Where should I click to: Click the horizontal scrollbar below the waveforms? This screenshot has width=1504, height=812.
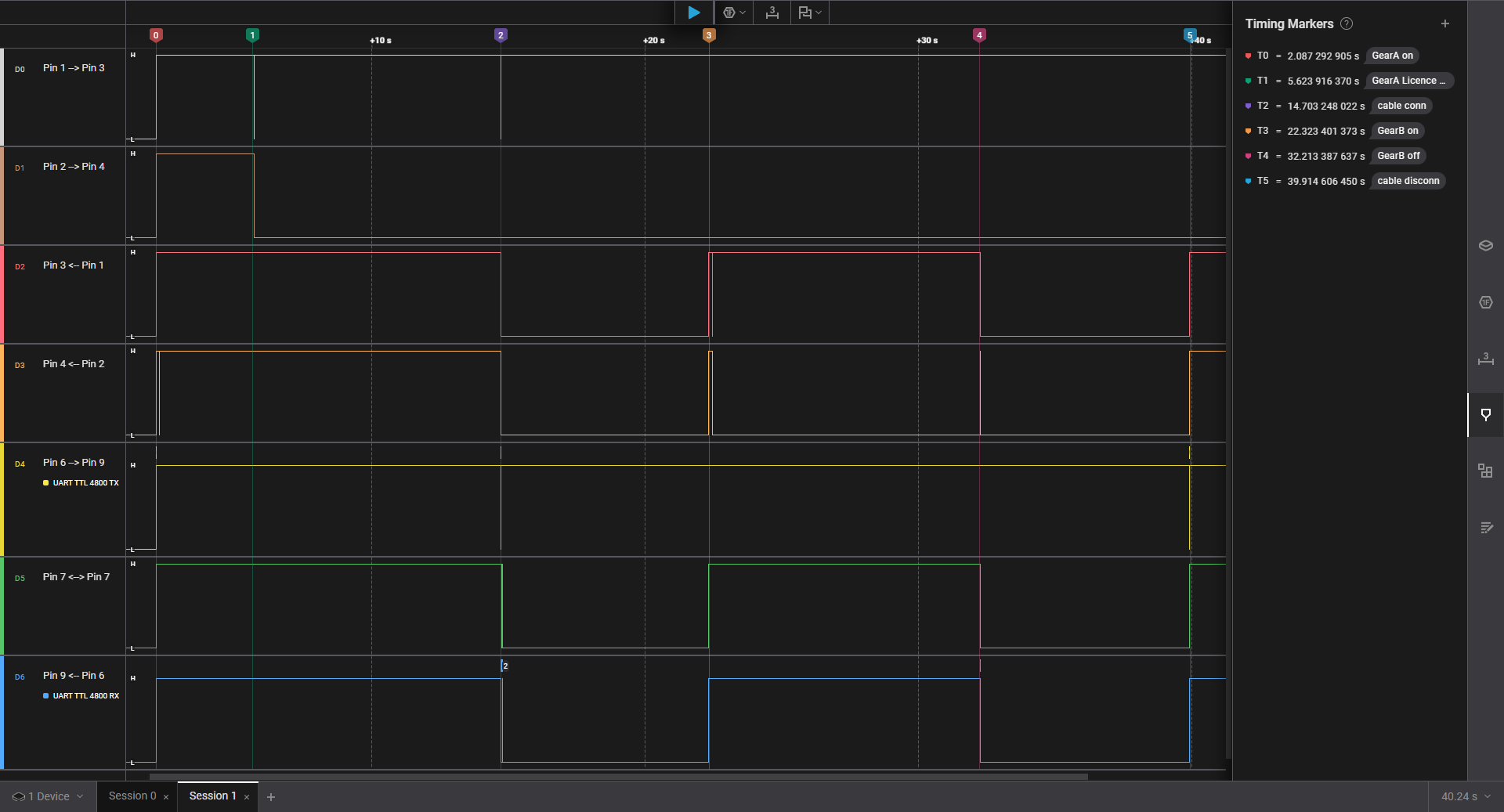point(618,777)
